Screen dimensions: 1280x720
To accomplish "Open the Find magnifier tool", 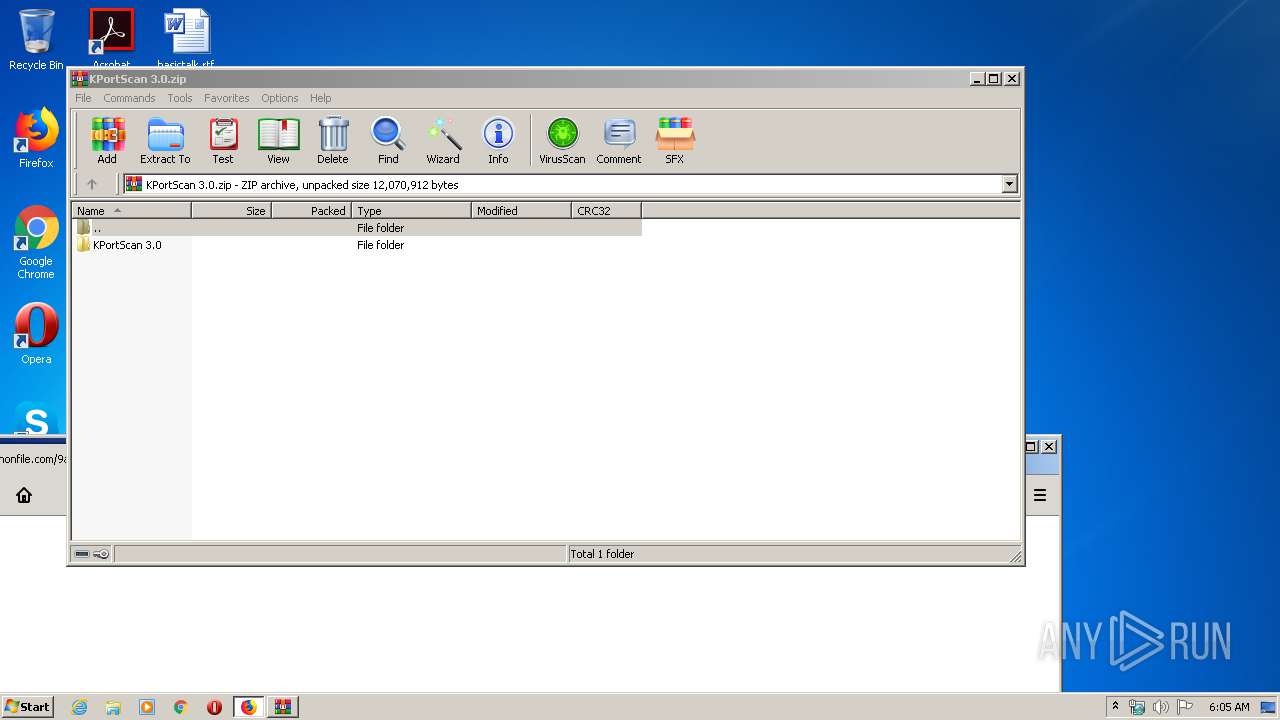I will tap(388, 141).
